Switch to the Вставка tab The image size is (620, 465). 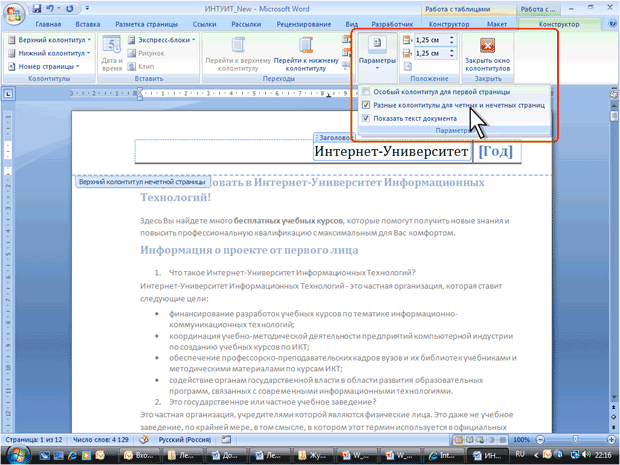click(88, 24)
